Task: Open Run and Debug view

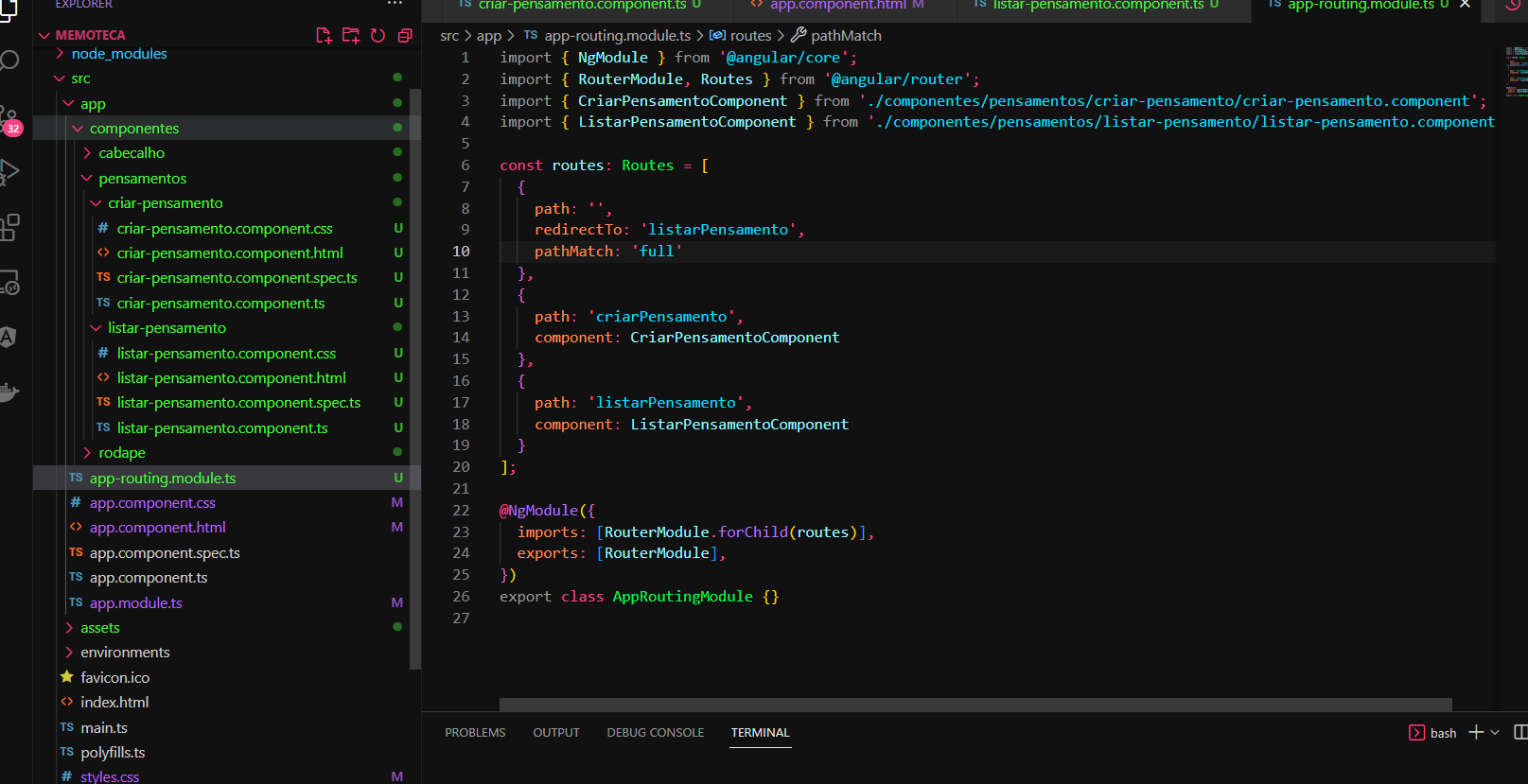Action: pyautogui.click(x=9, y=172)
